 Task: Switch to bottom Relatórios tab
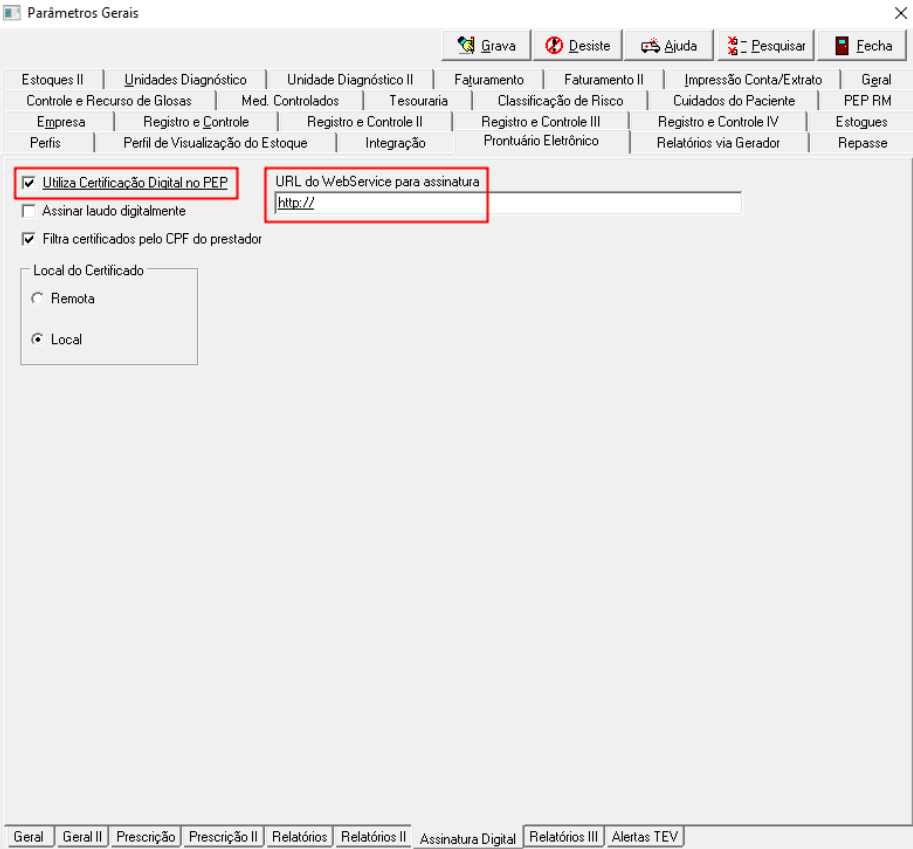[299, 837]
